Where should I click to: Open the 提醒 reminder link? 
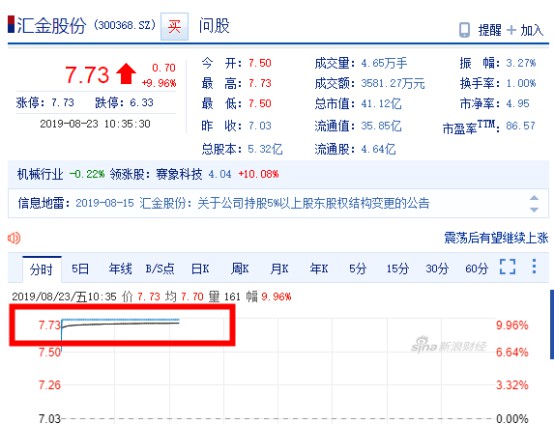(490, 30)
